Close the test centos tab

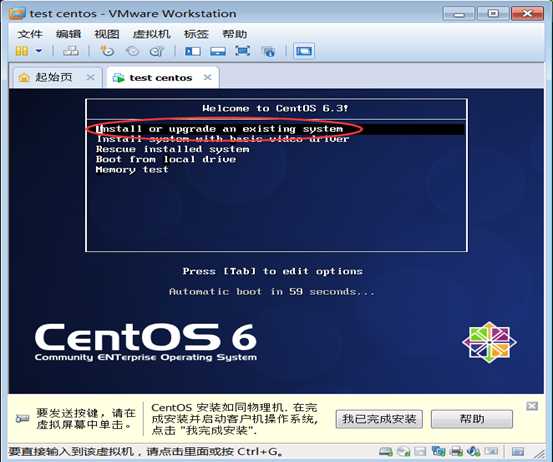[x=208, y=77]
